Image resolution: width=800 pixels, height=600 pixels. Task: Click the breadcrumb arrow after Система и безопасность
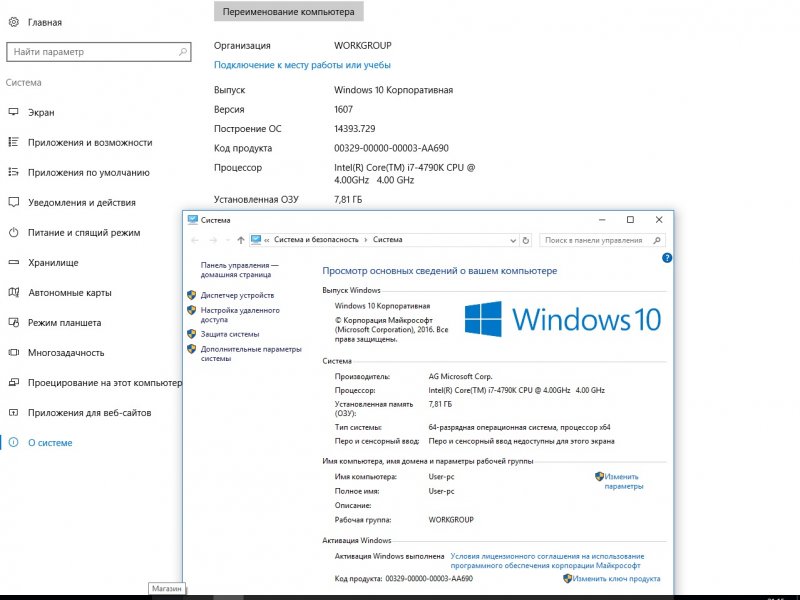[x=366, y=240]
